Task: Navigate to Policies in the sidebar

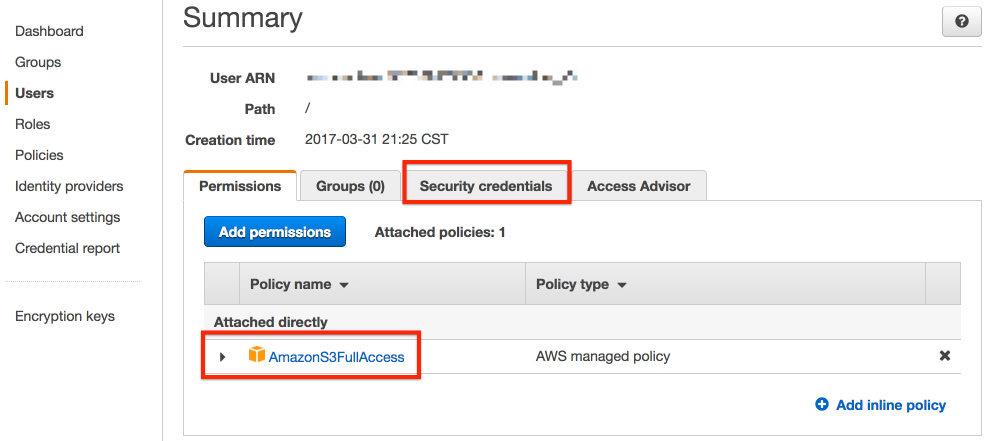Action: (x=39, y=155)
